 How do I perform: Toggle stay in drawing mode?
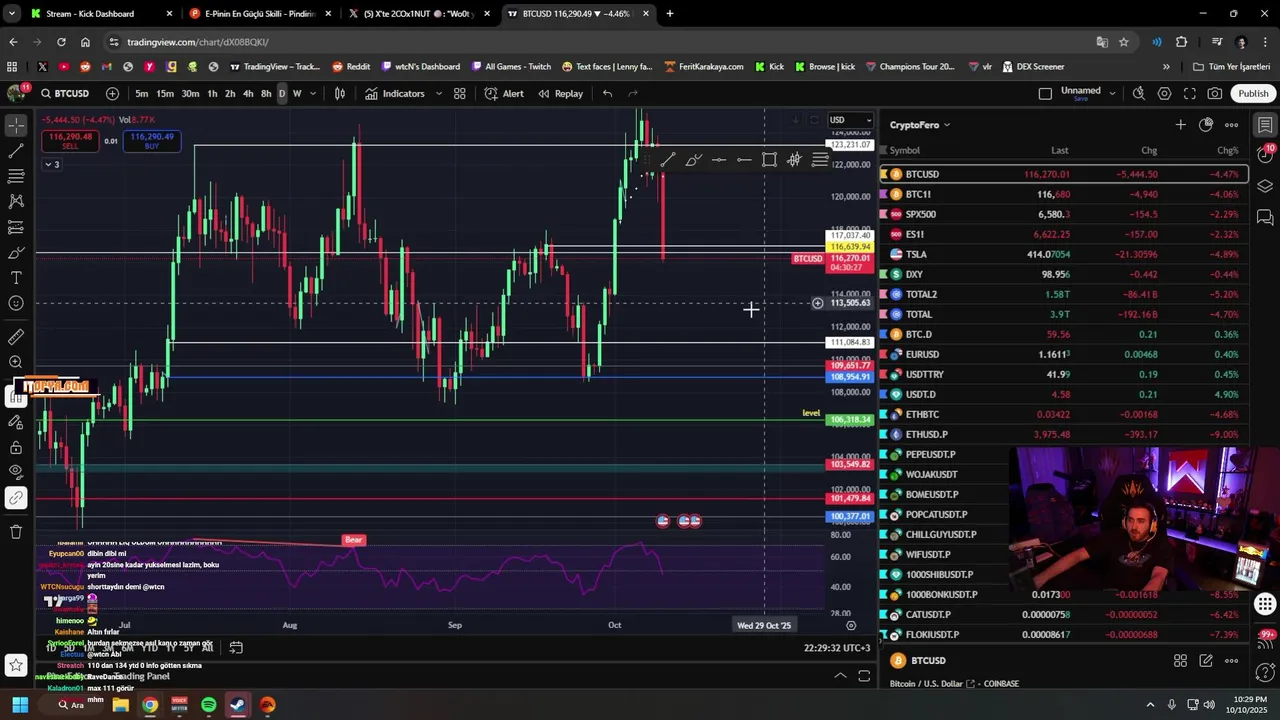[x=16, y=422]
